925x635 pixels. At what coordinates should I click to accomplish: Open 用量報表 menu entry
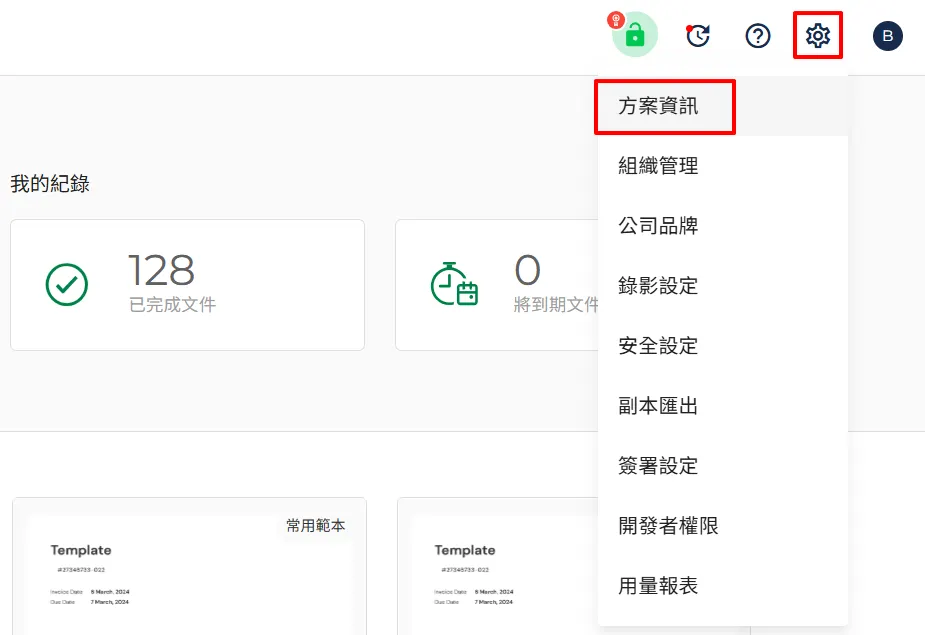659,587
